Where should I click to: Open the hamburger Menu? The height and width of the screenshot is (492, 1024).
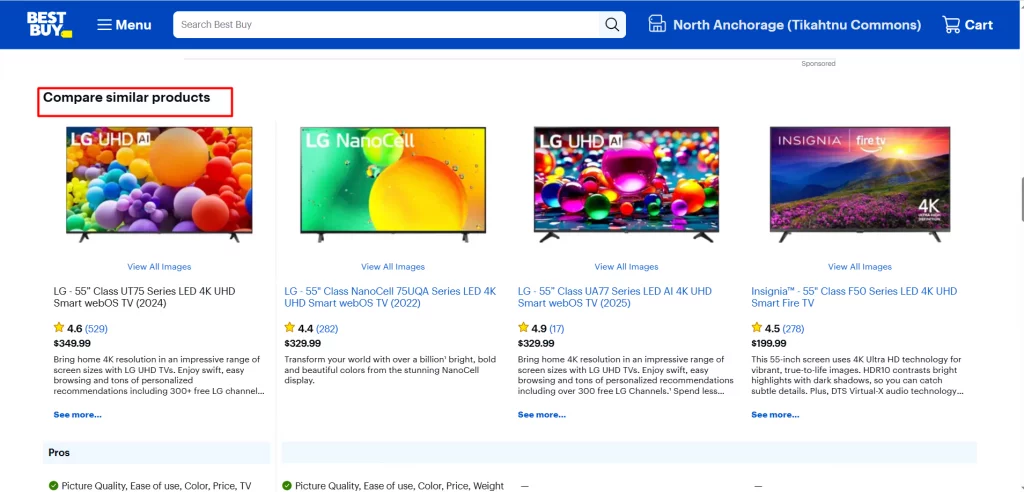(124, 25)
